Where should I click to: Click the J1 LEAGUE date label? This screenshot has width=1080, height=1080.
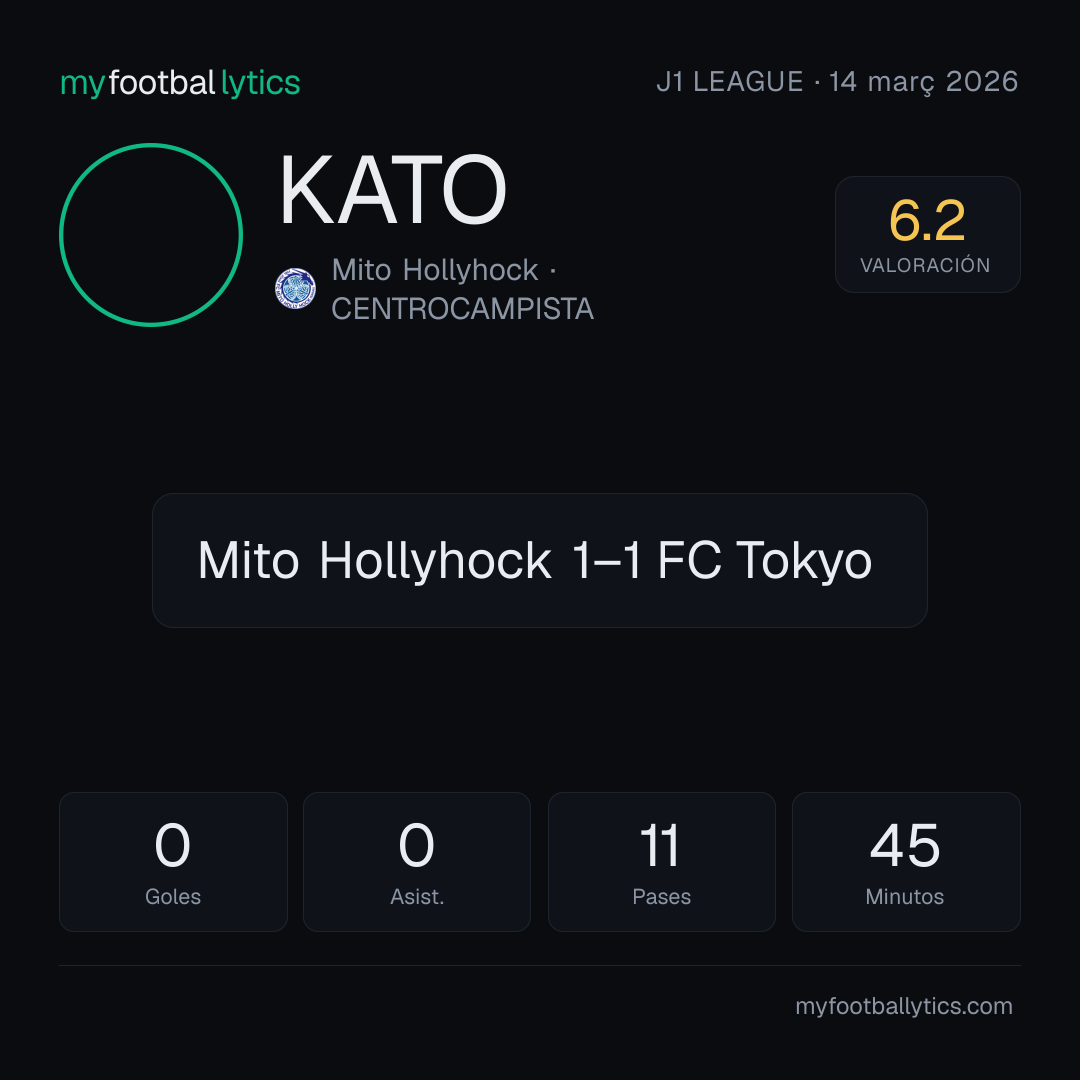click(x=837, y=82)
